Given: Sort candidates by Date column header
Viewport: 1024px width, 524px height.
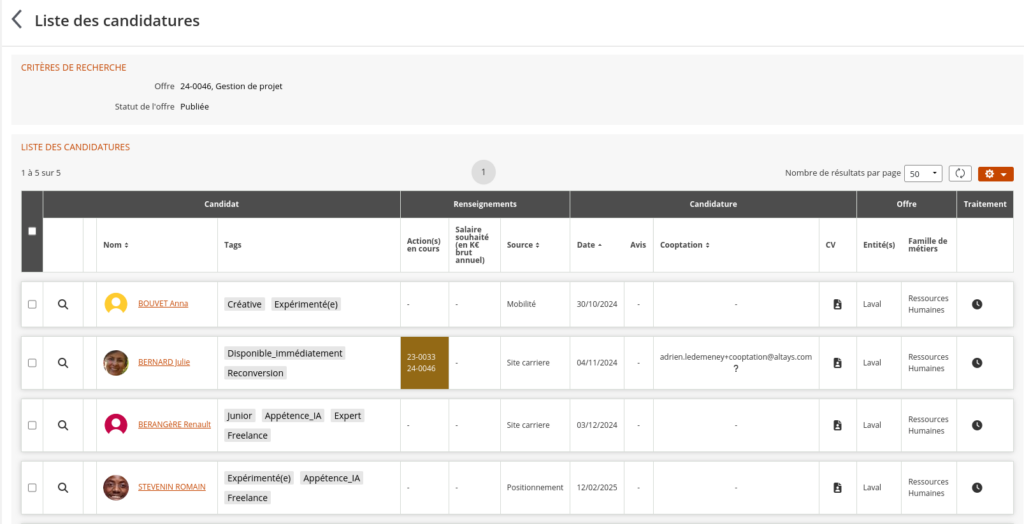Looking at the screenshot, I should (589, 245).
